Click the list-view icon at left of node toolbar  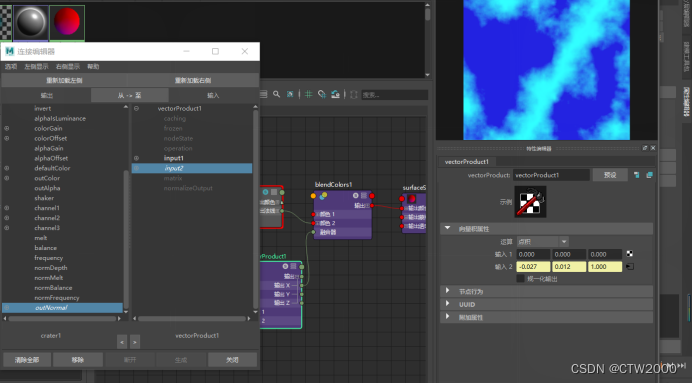263,94
